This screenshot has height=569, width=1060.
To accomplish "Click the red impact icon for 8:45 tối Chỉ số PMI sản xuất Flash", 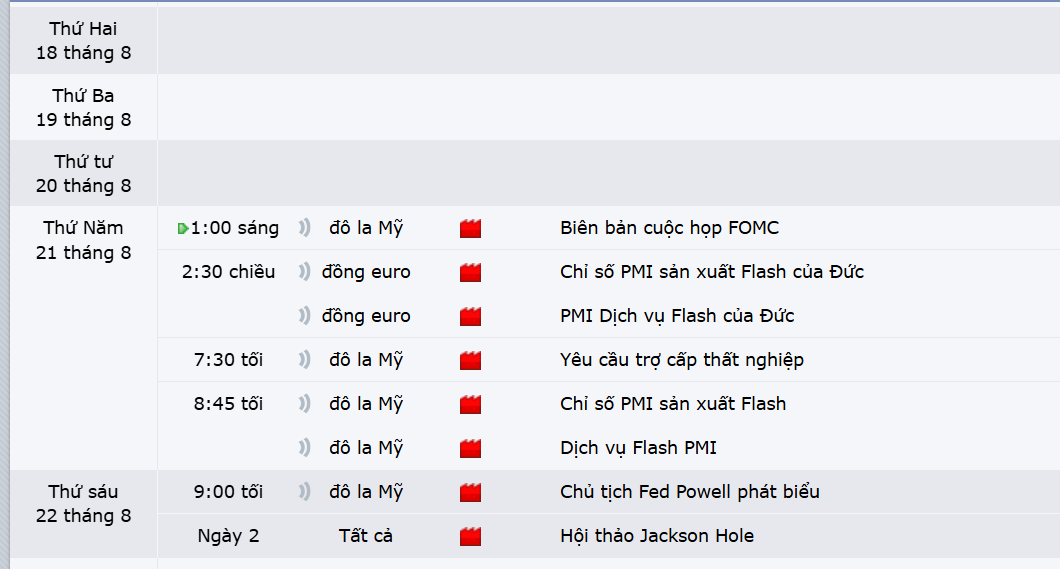I will pyautogui.click(x=470, y=404).
